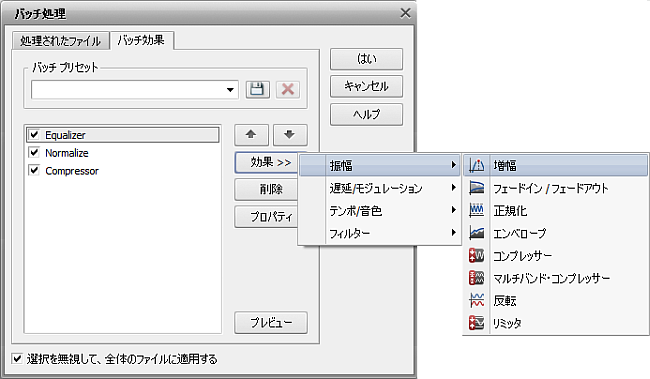
Task: Click the 増幅 amplify icon
Action: pos(476,165)
